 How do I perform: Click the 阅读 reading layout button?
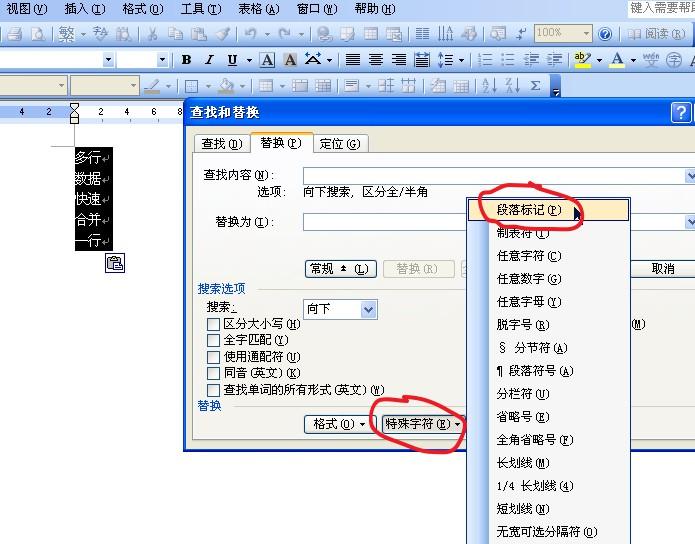tap(656, 34)
